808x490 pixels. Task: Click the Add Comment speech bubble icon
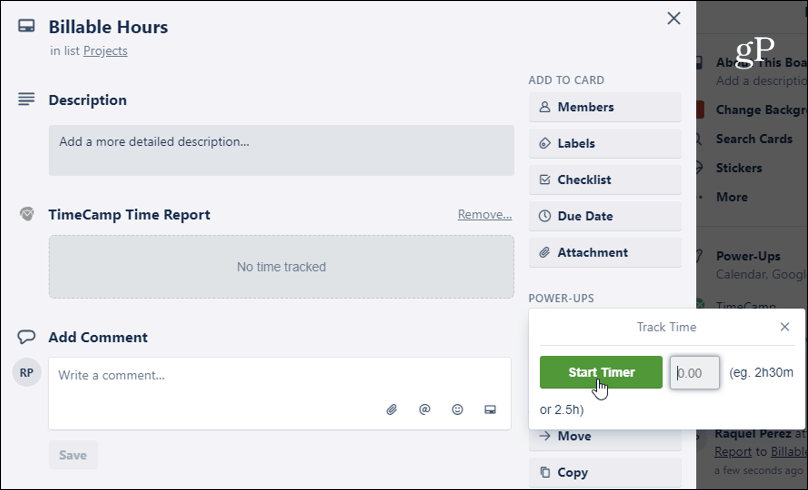pyautogui.click(x=26, y=337)
